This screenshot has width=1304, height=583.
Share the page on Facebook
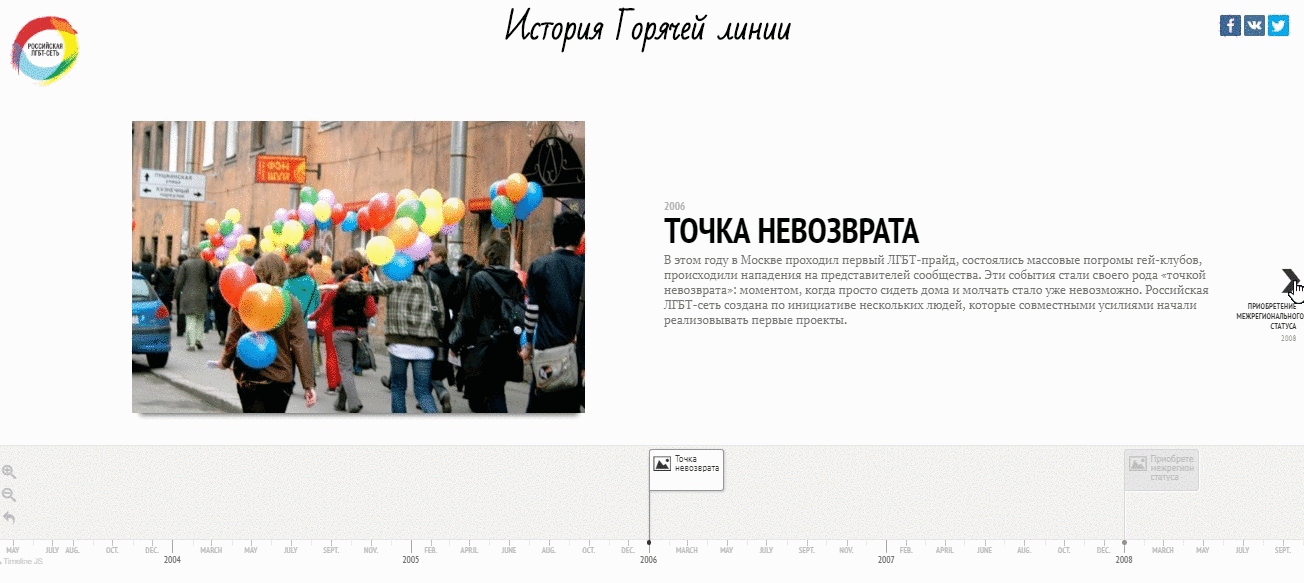click(x=1230, y=26)
